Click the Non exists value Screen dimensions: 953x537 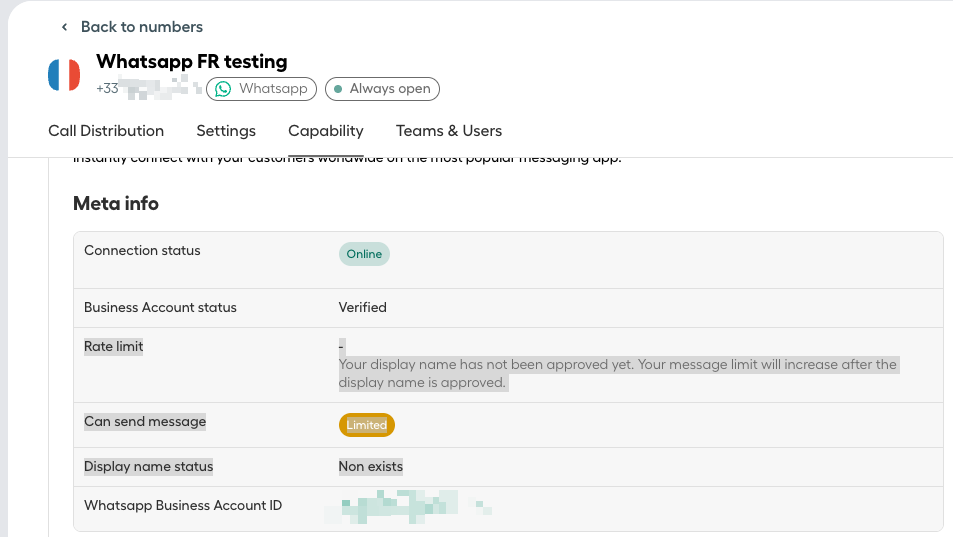pyautogui.click(x=371, y=467)
